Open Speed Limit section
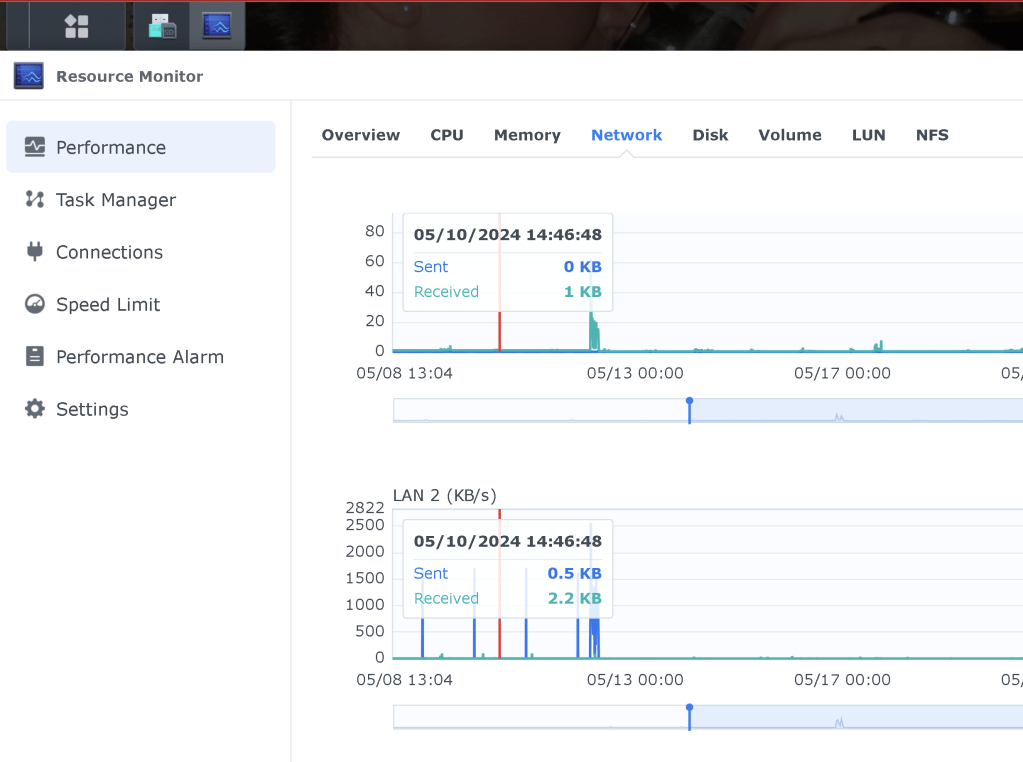 (x=141, y=304)
